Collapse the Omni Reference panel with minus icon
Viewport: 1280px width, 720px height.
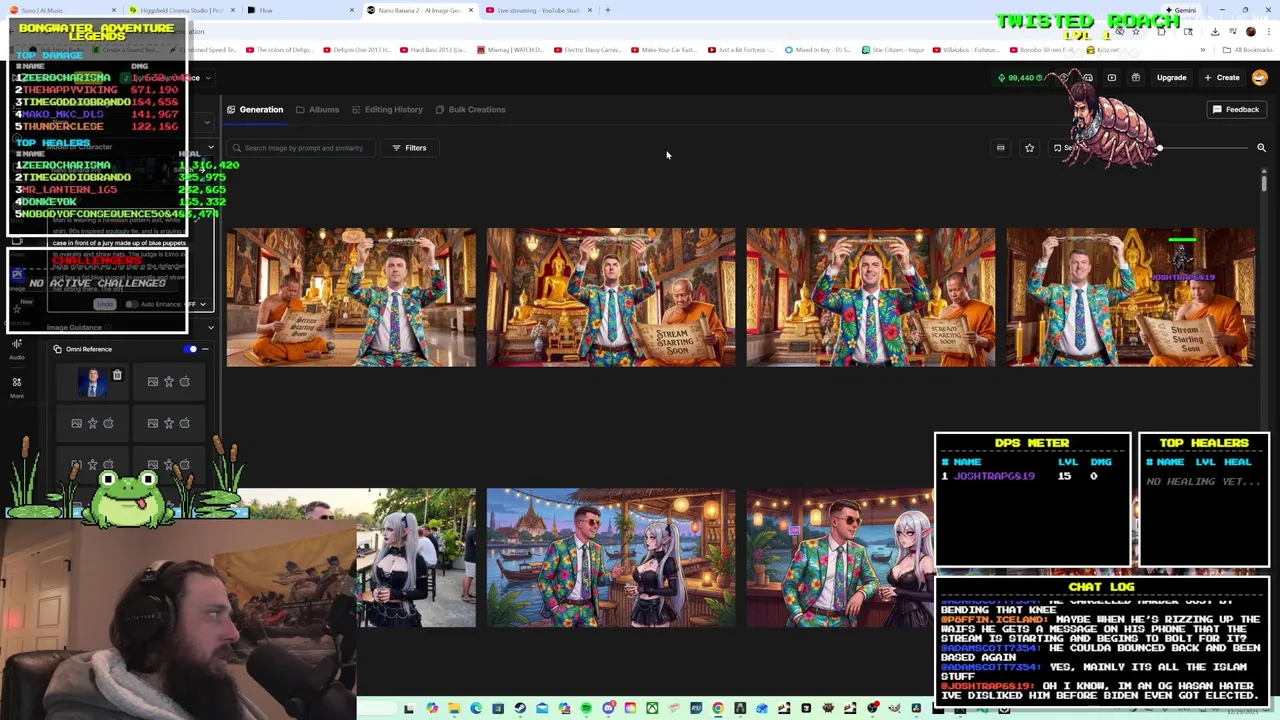click(x=205, y=349)
